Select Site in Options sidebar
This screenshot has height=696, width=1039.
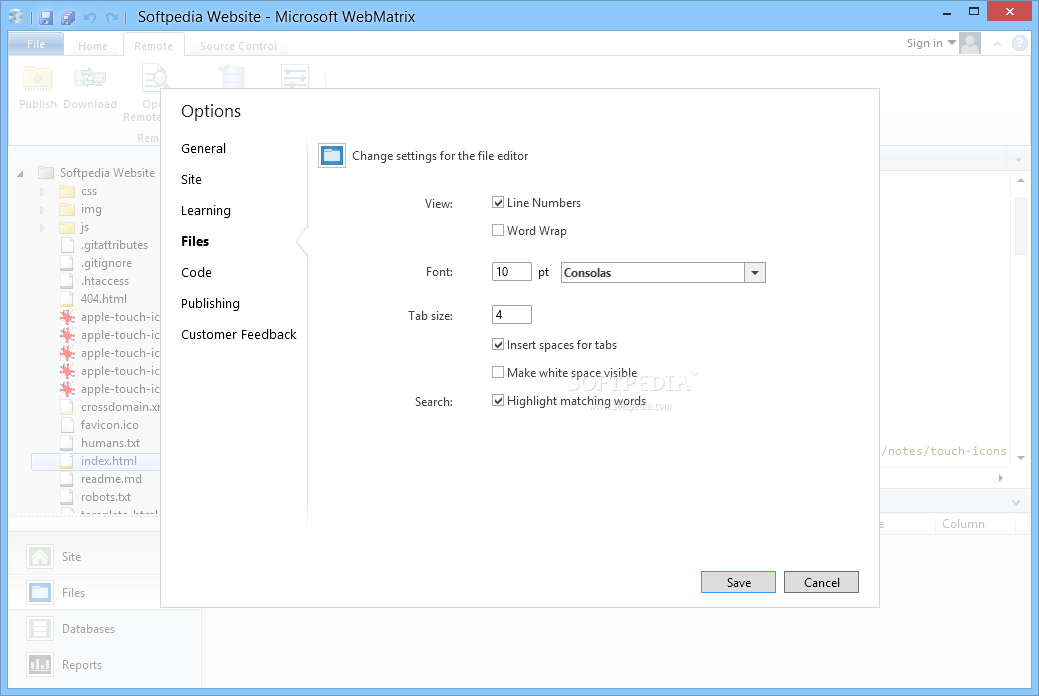click(x=191, y=180)
